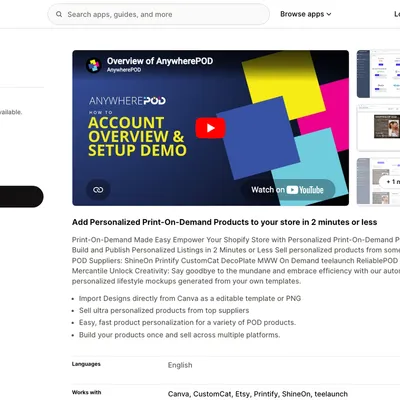The image size is (400, 400).
Task: Click the AnywherePOD channel avatar logo
Action: coord(94,65)
